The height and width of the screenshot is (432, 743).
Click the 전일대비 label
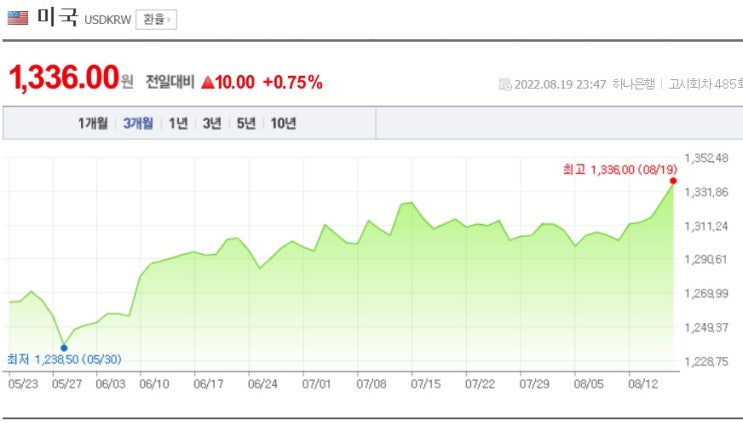pyautogui.click(x=170, y=82)
